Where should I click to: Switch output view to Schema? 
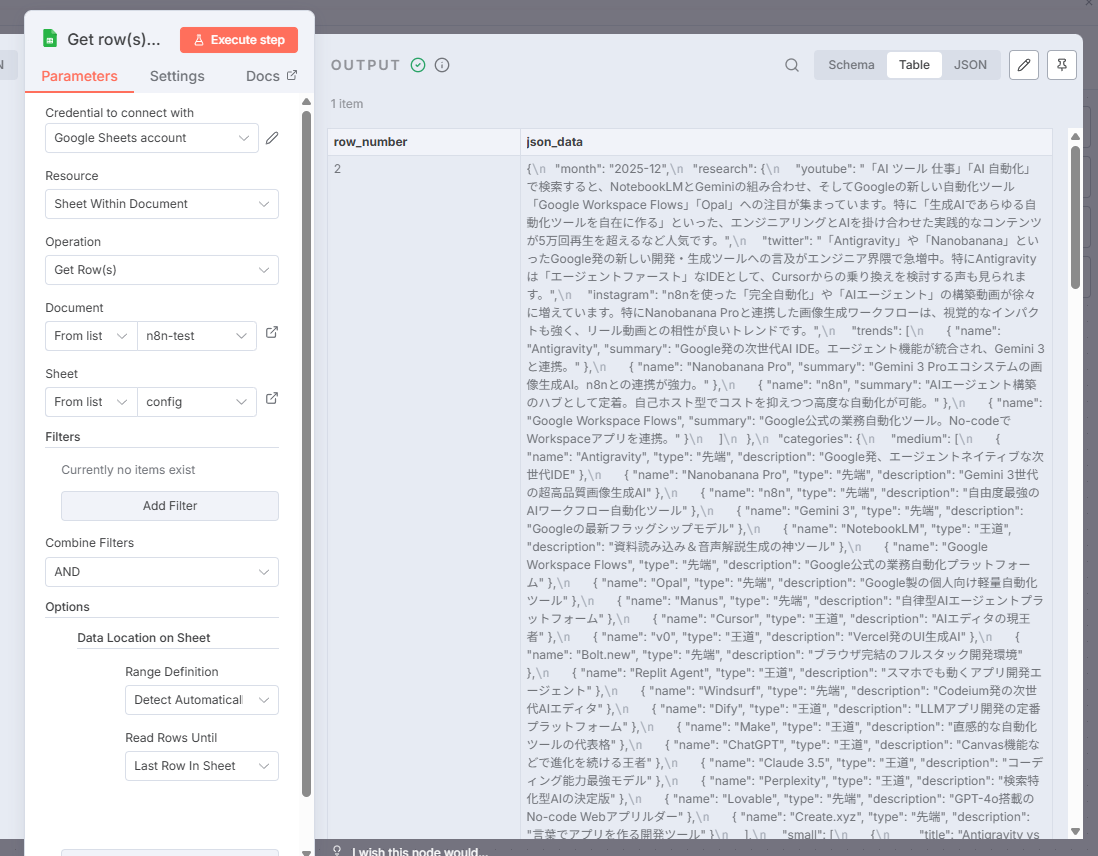pos(851,65)
